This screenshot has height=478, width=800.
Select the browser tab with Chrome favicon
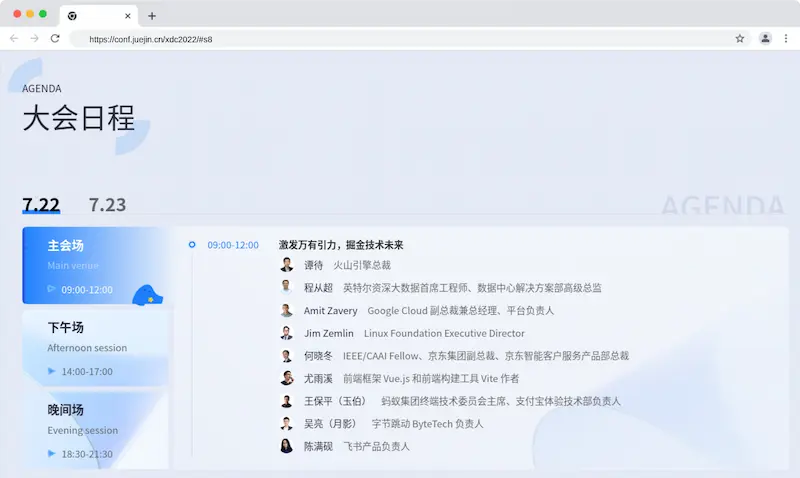(98, 16)
